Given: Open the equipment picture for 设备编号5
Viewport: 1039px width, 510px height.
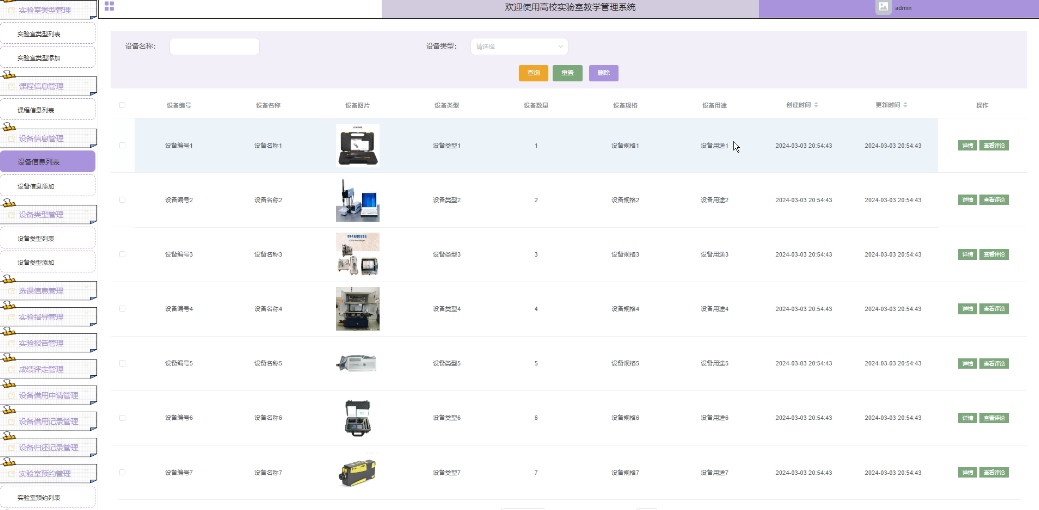Looking at the screenshot, I should tap(358, 363).
